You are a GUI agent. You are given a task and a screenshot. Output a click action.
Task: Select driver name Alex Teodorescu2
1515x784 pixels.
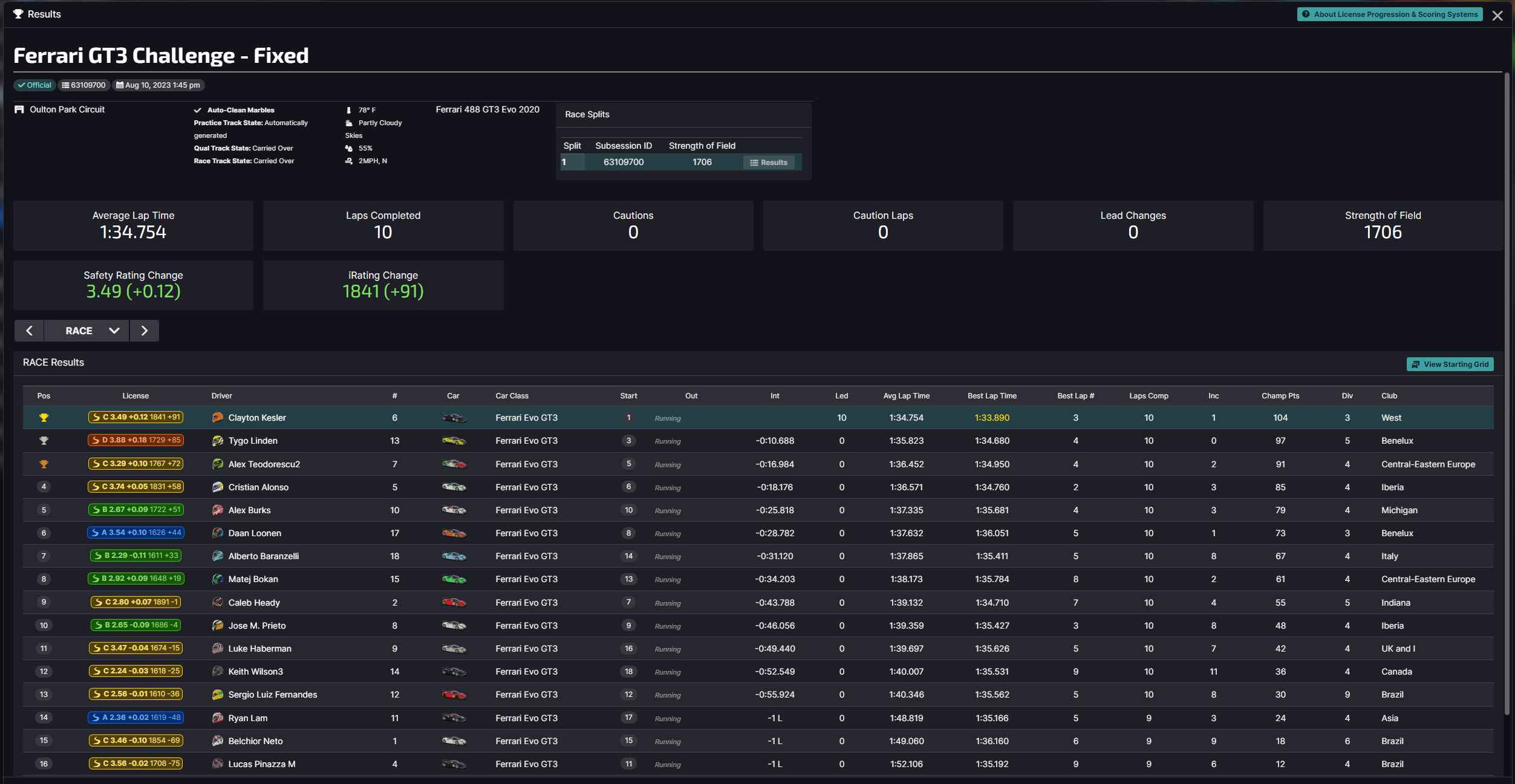coord(264,464)
